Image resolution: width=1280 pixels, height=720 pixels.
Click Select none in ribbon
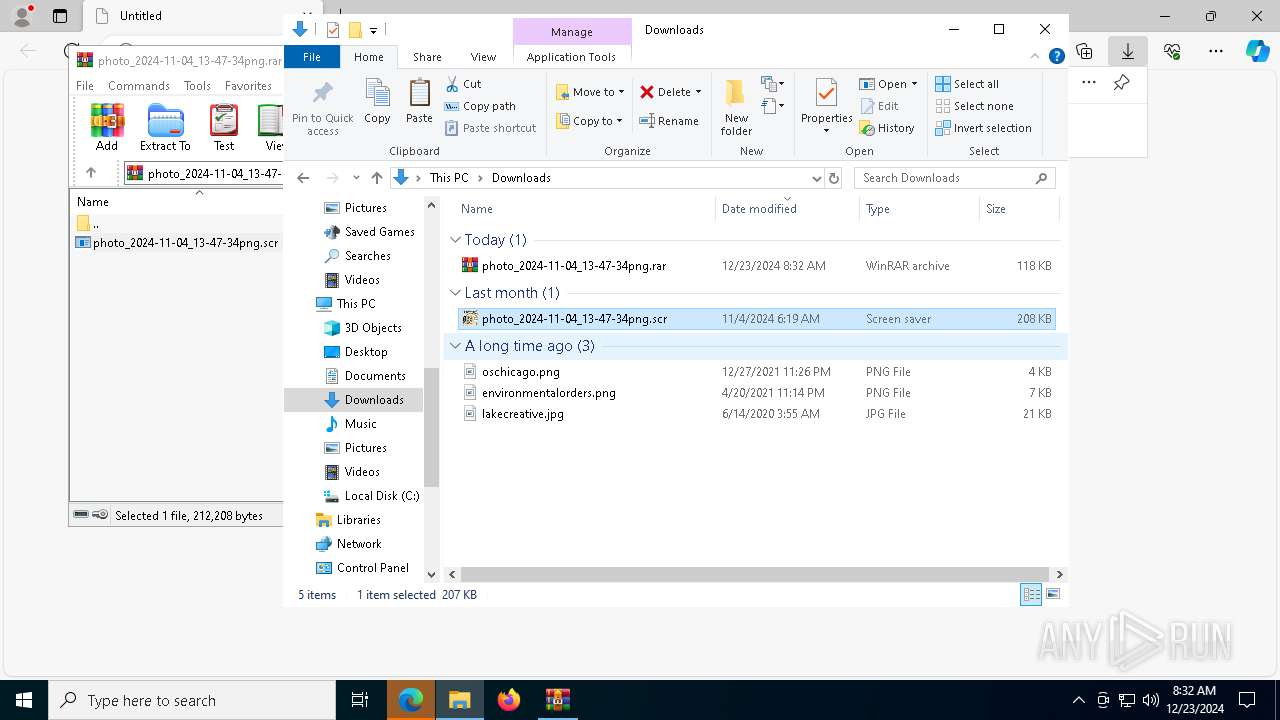[975, 106]
